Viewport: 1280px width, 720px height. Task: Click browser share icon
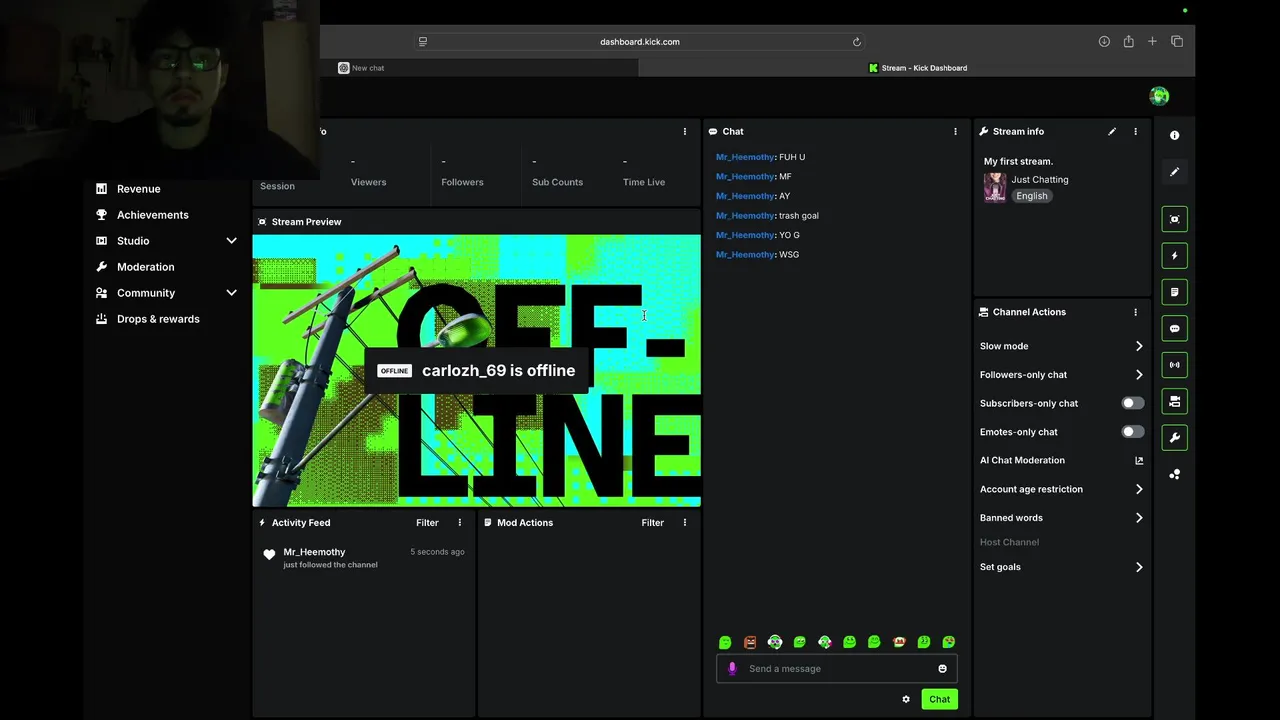click(x=1128, y=41)
